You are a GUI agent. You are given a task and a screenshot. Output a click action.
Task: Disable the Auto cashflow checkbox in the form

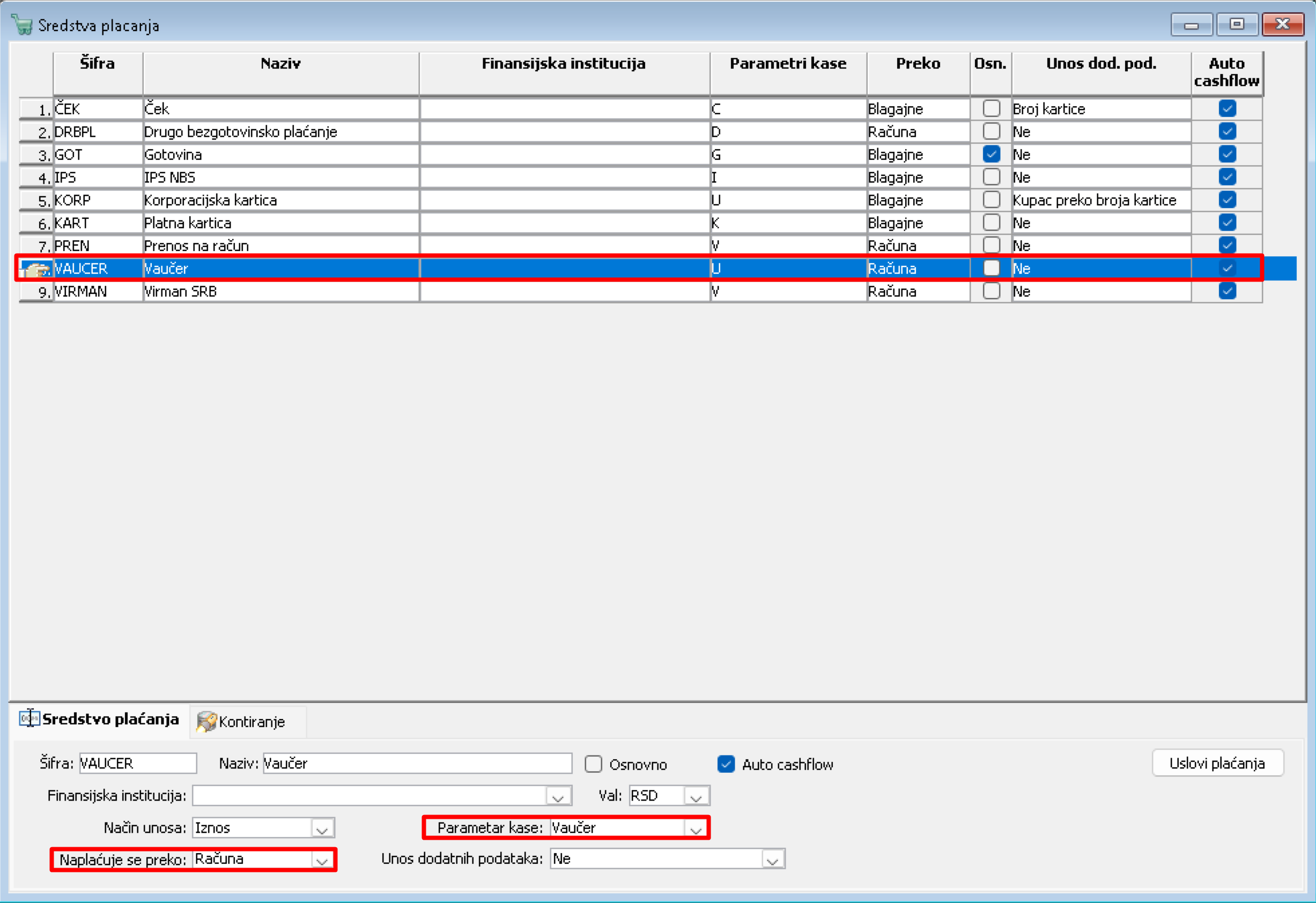(x=726, y=764)
